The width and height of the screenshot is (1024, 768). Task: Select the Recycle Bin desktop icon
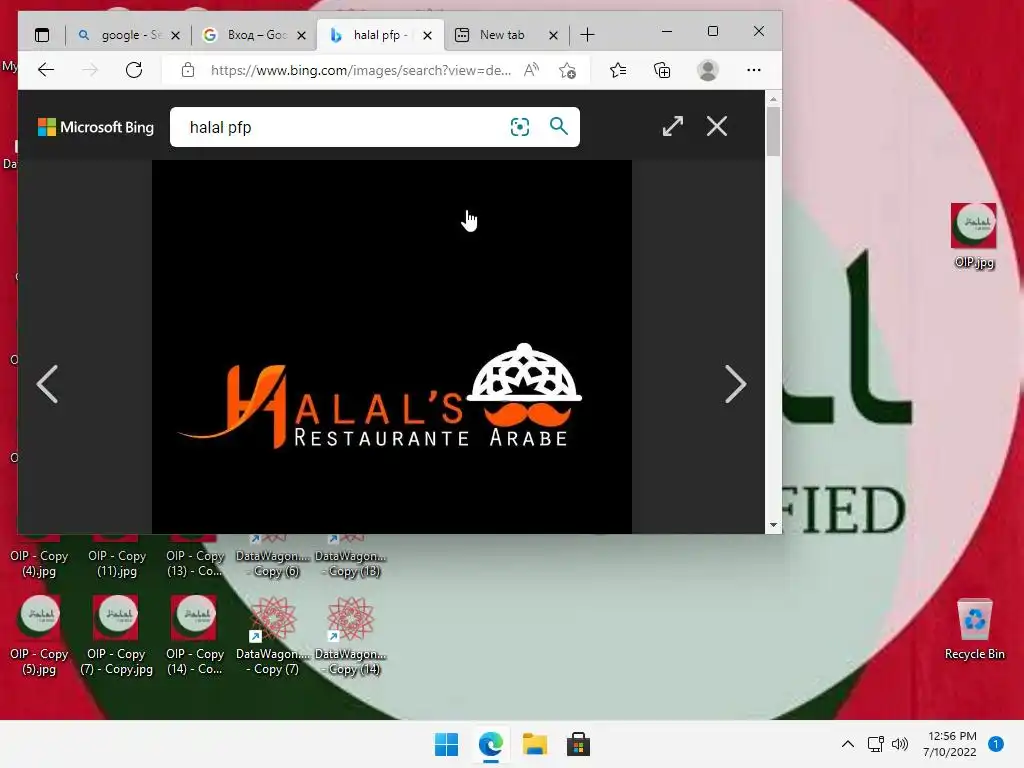(x=974, y=630)
